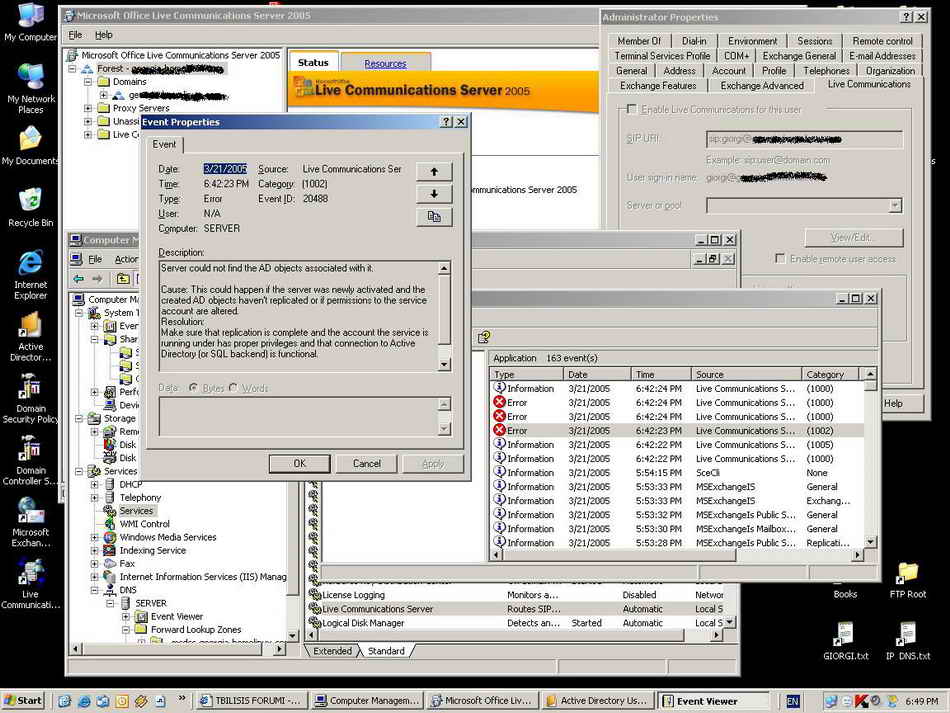The height and width of the screenshot is (713, 950).
Task: Expand Indexing Service tree node
Action: (95, 551)
